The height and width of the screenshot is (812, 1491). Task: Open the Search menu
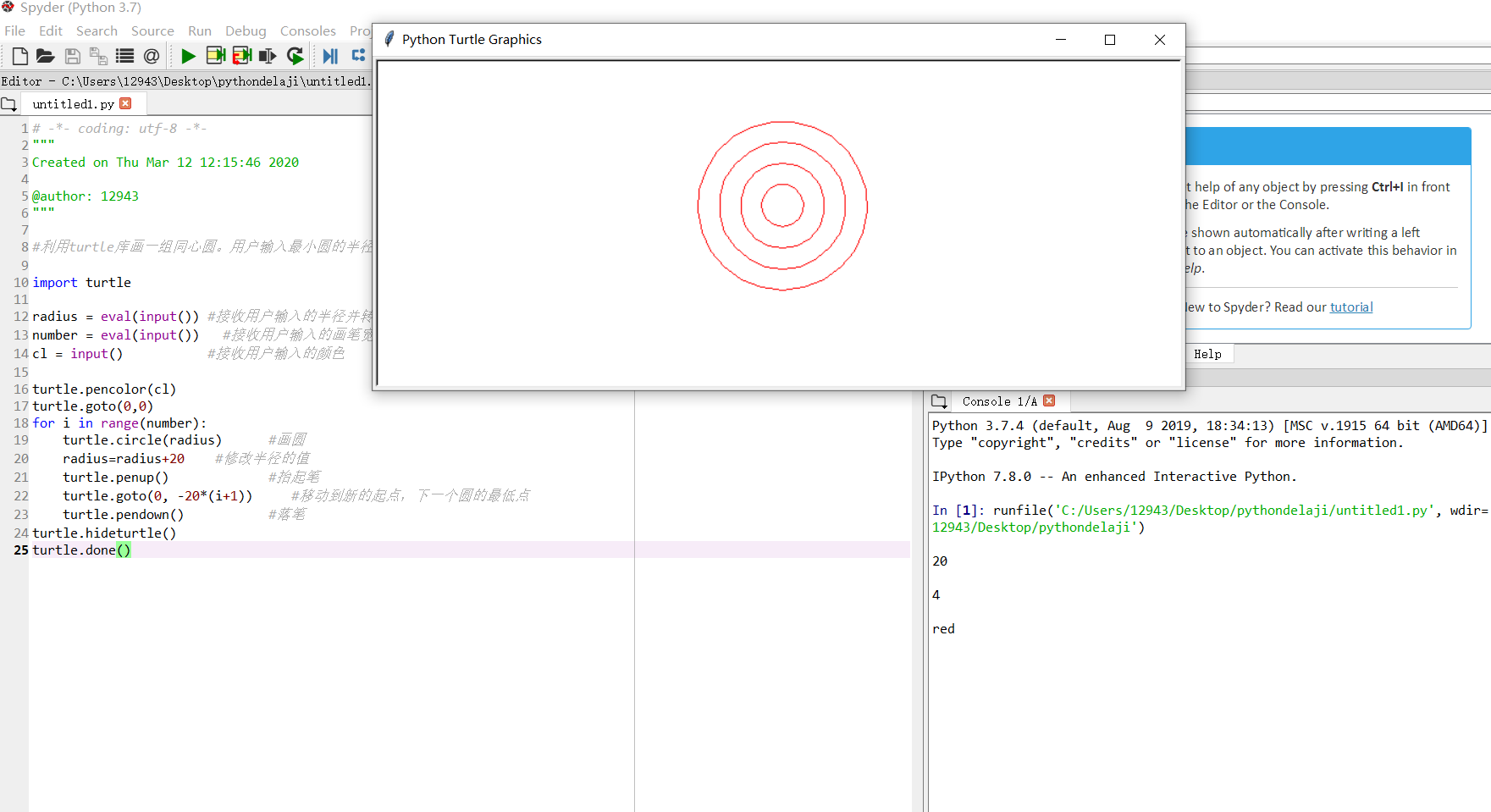pos(97,30)
